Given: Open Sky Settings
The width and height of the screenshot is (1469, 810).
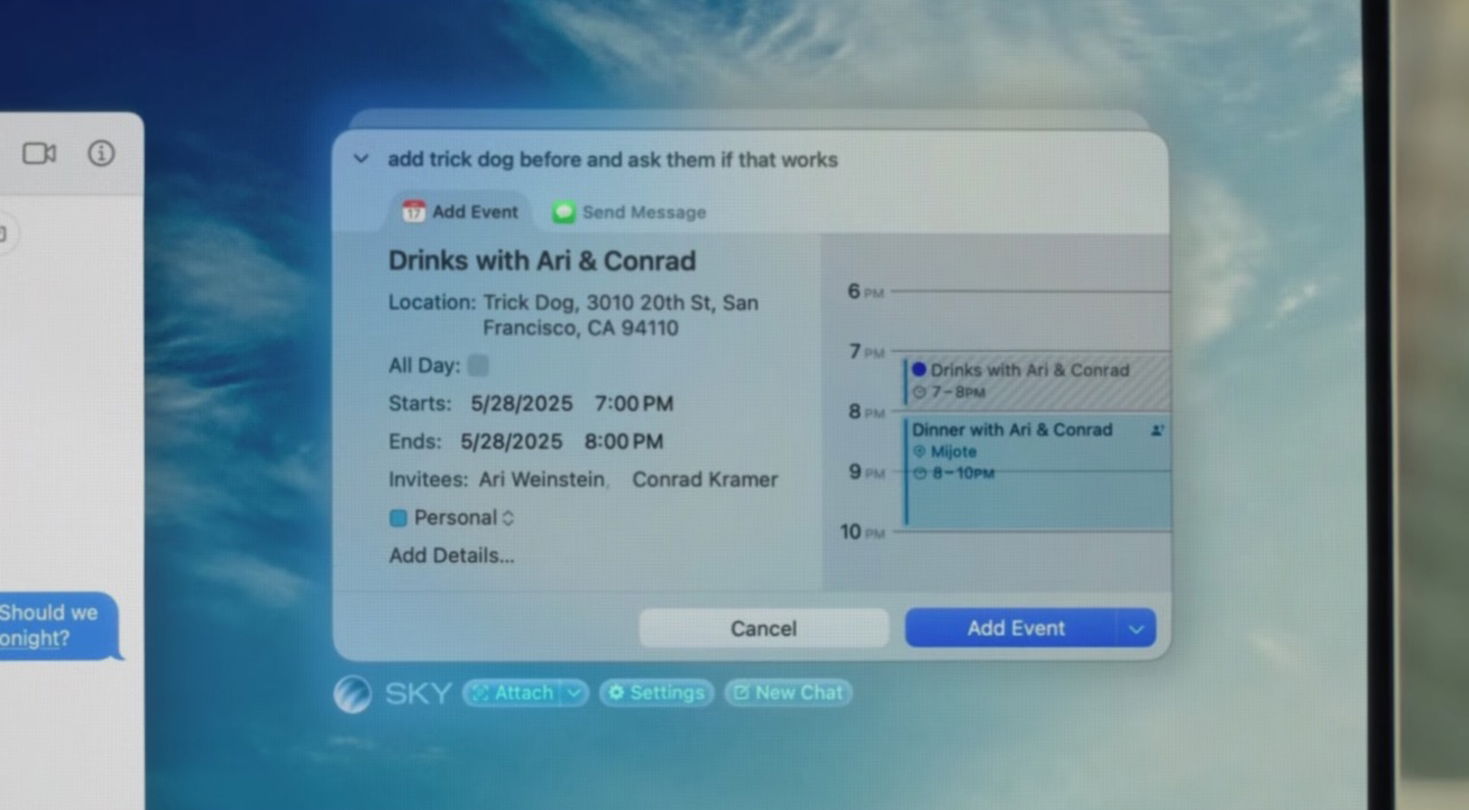Looking at the screenshot, I should coord(656,693).
